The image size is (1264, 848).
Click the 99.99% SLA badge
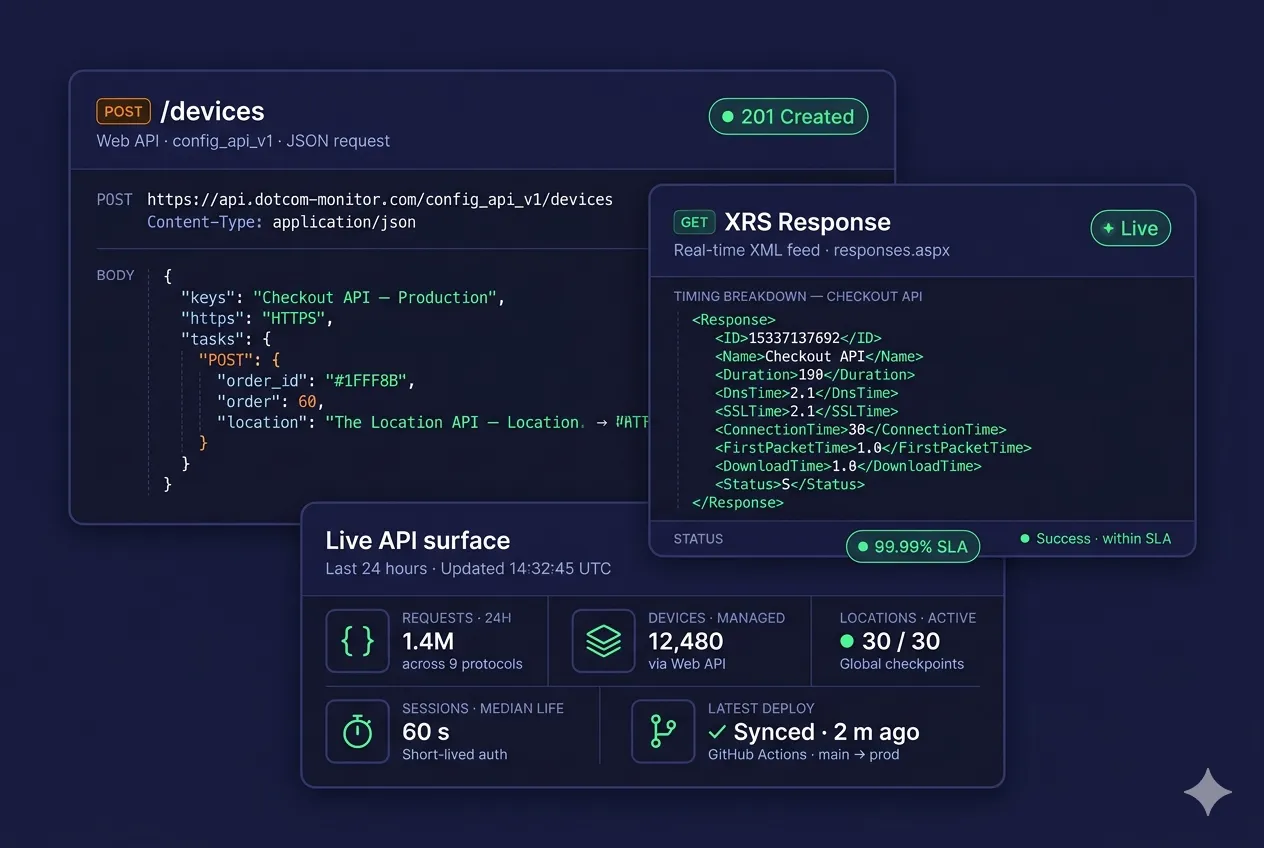913,547
